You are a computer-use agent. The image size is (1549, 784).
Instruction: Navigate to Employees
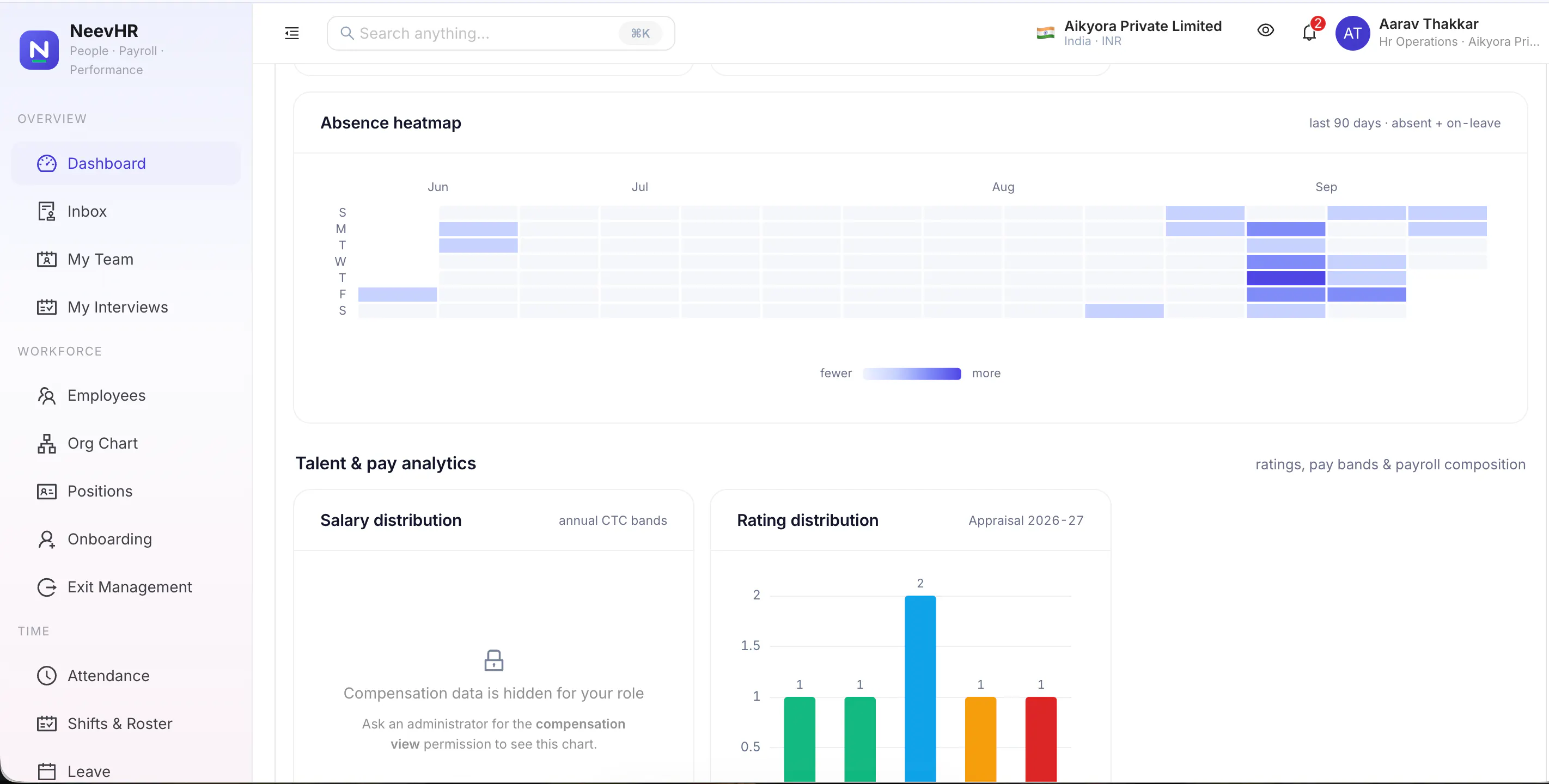[x=126, y=396]
